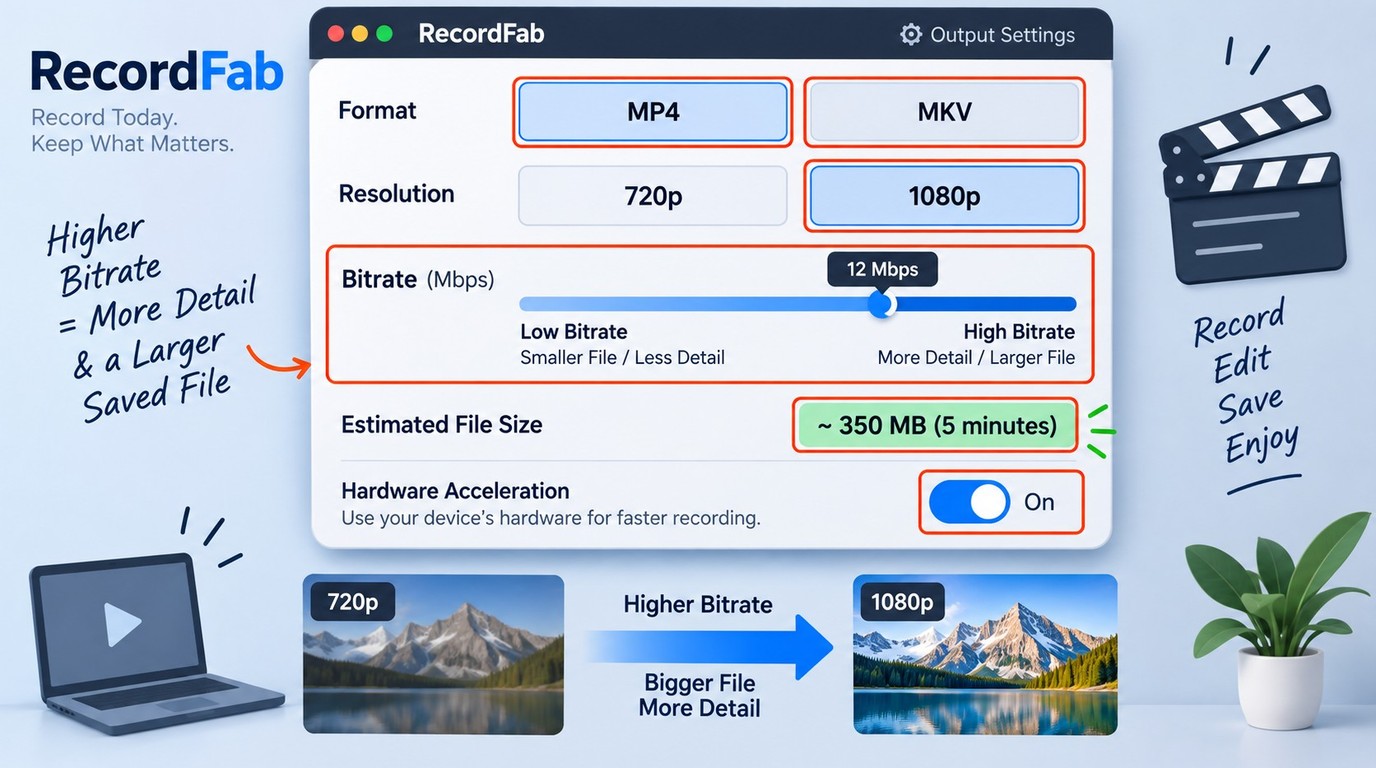Click the Estimated File Size label

pos(441,425)
